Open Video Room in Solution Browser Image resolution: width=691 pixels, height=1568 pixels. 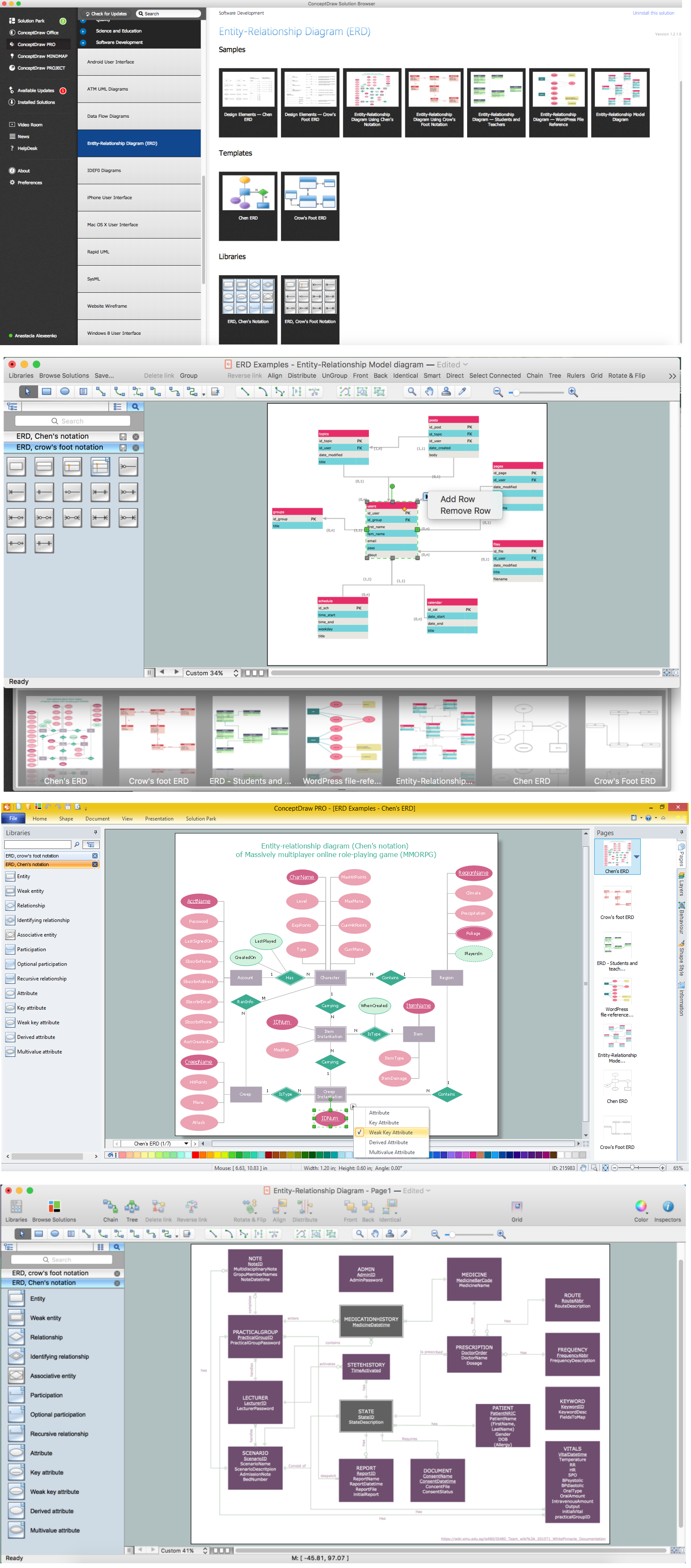click(x=26, y=125)
